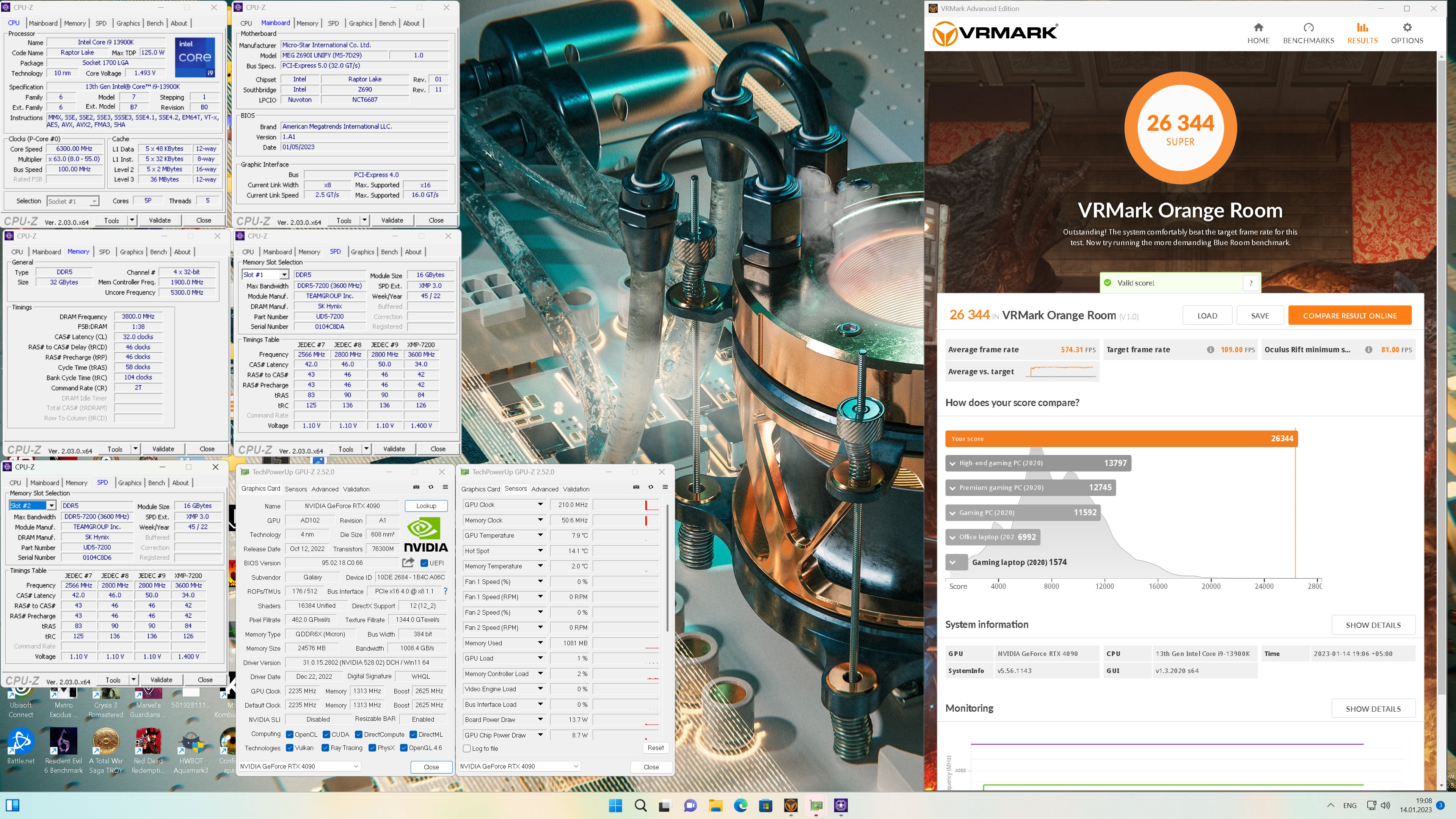Open Battle.net desktop shortcut
The height and width of the screenshot is (819, 1456).
coord(21,746)
